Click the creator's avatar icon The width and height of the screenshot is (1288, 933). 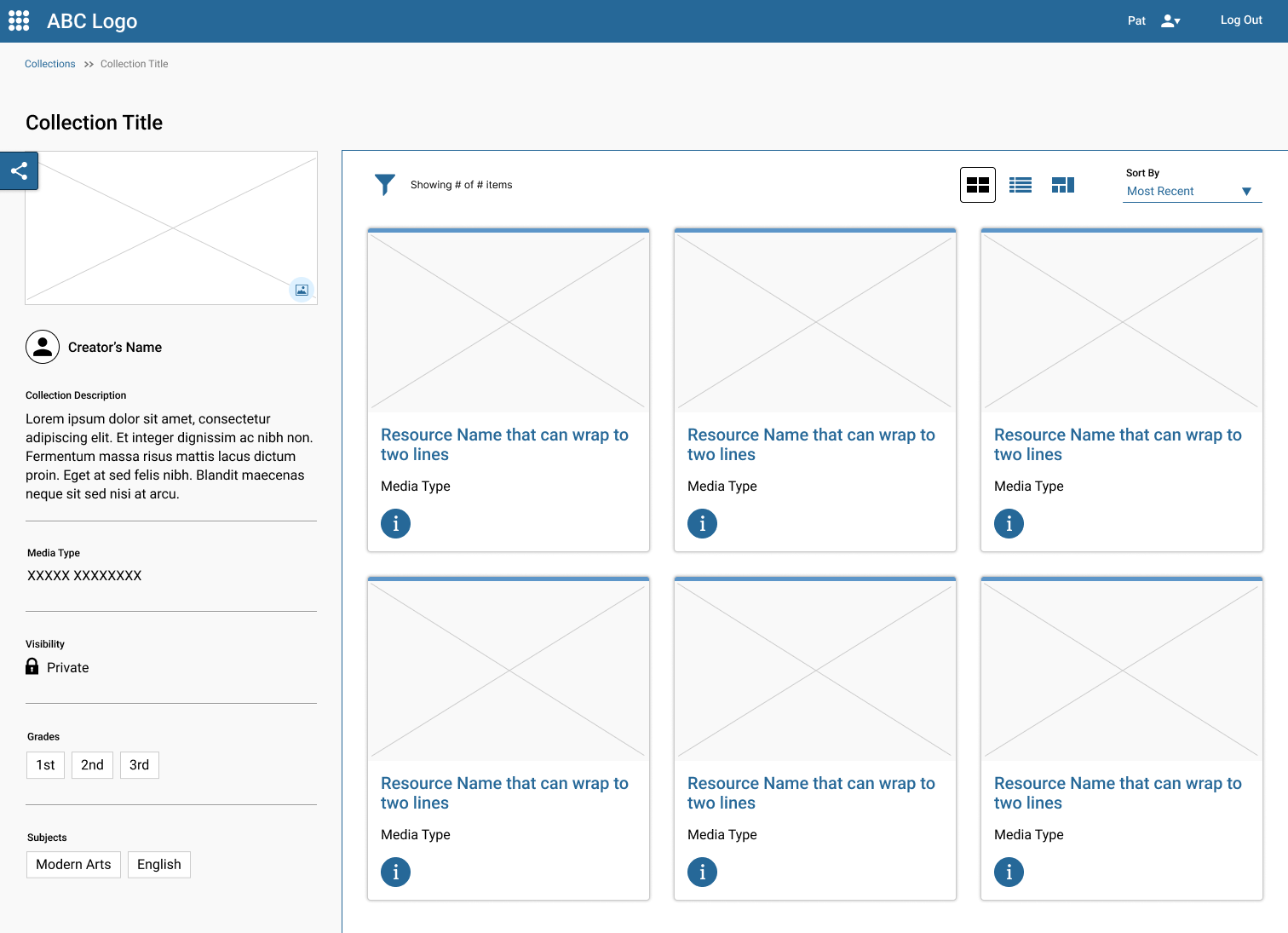tap(43, 347)
